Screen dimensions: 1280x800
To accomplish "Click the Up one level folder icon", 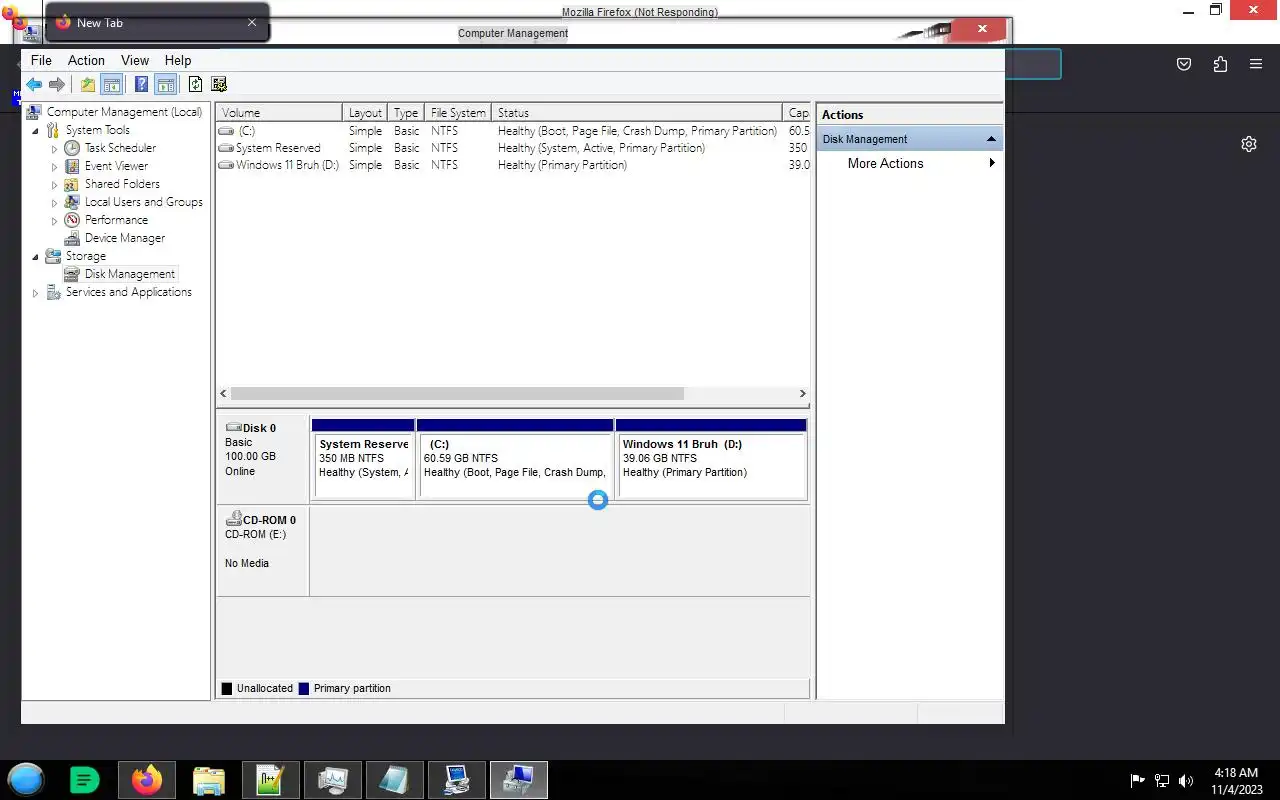I will (x=88, y=85).
